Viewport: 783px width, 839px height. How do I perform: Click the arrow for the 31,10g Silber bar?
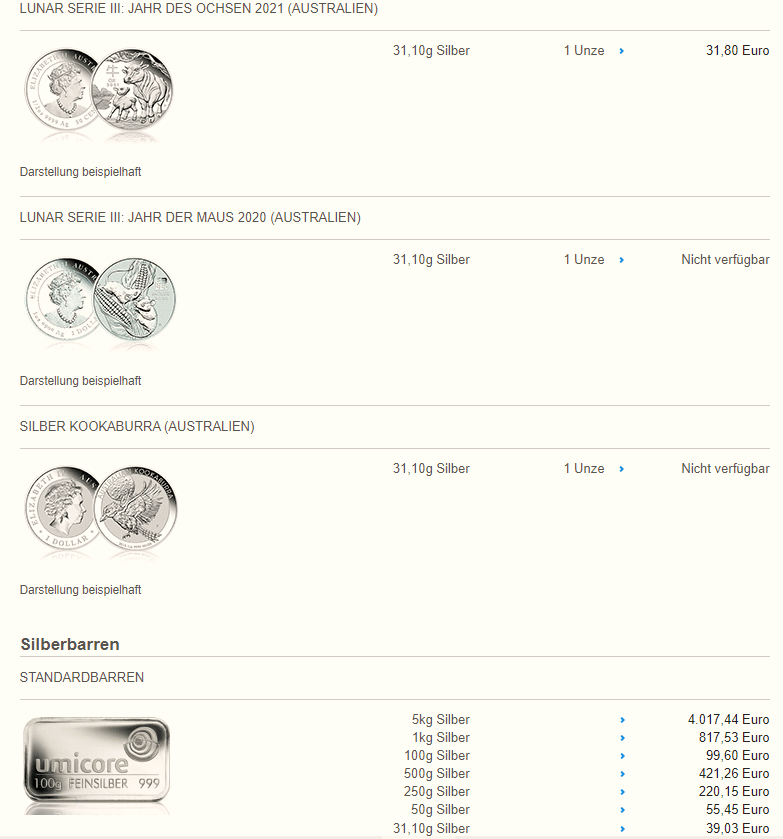[622, 828]
